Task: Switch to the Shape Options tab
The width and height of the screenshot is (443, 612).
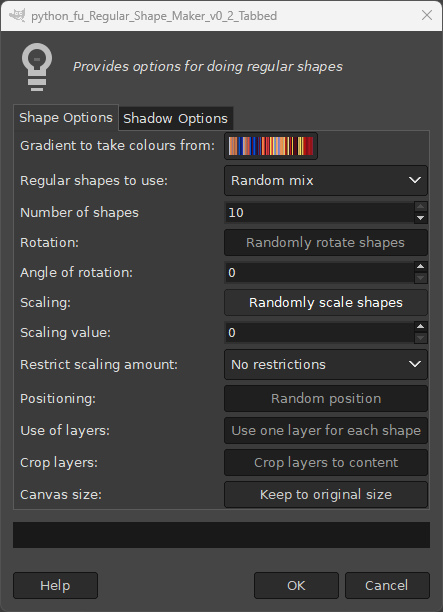Action: 66,117
